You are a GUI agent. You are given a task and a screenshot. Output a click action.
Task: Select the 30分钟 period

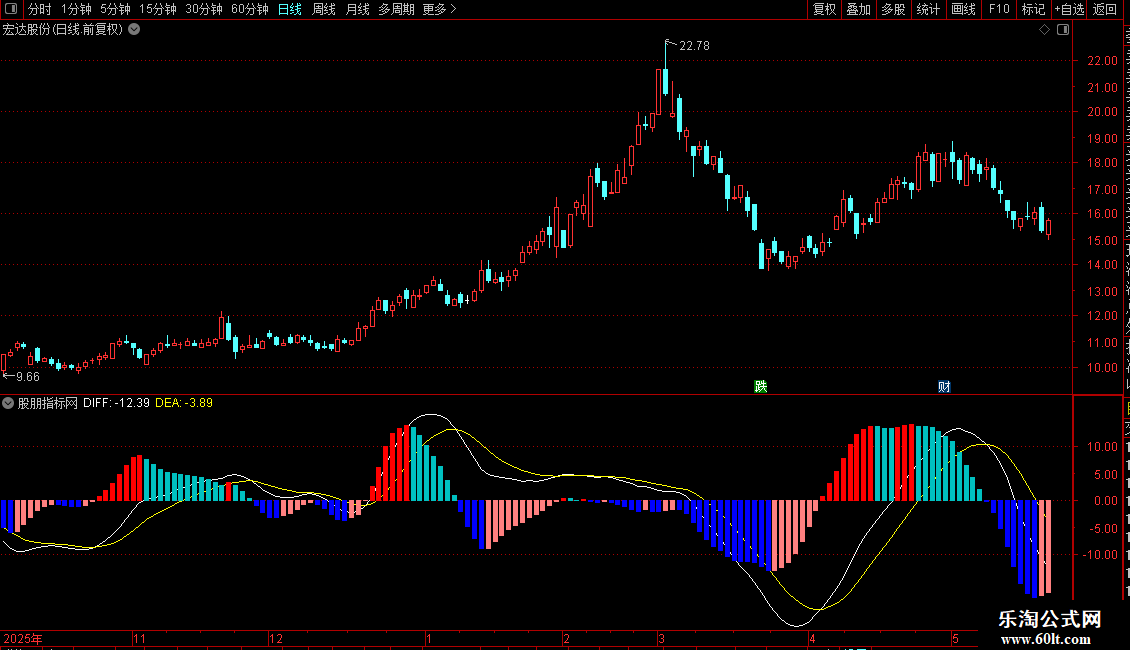pyautogui.click(x=204, y=9)
